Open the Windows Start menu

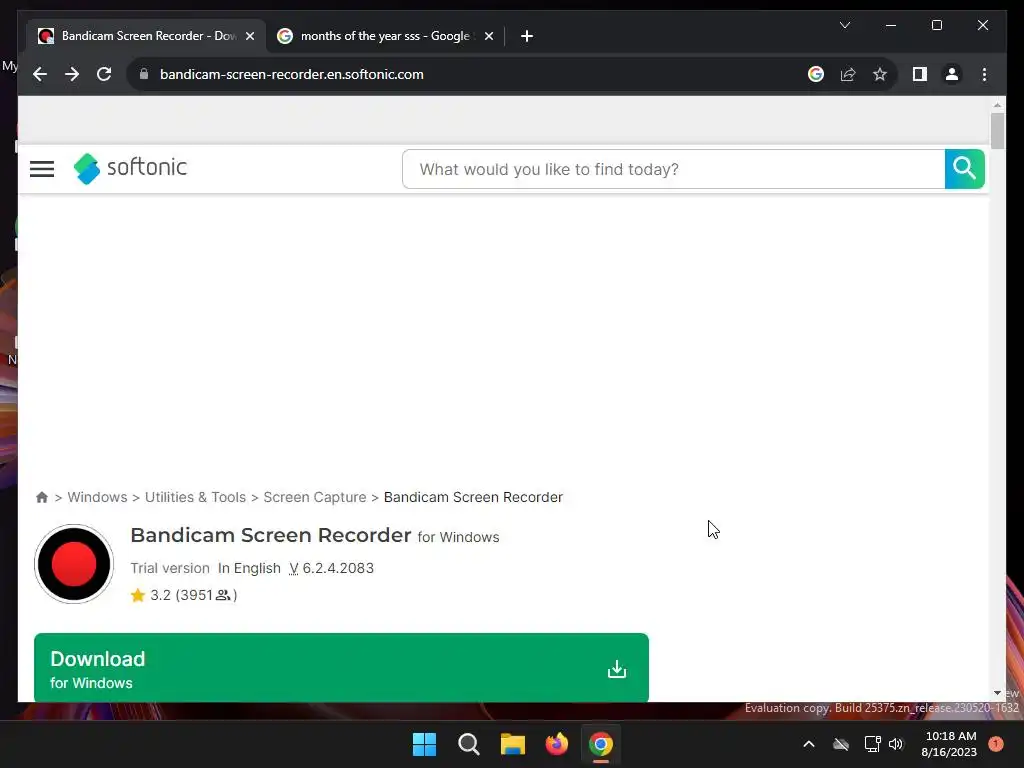click(x=424, y=744)
